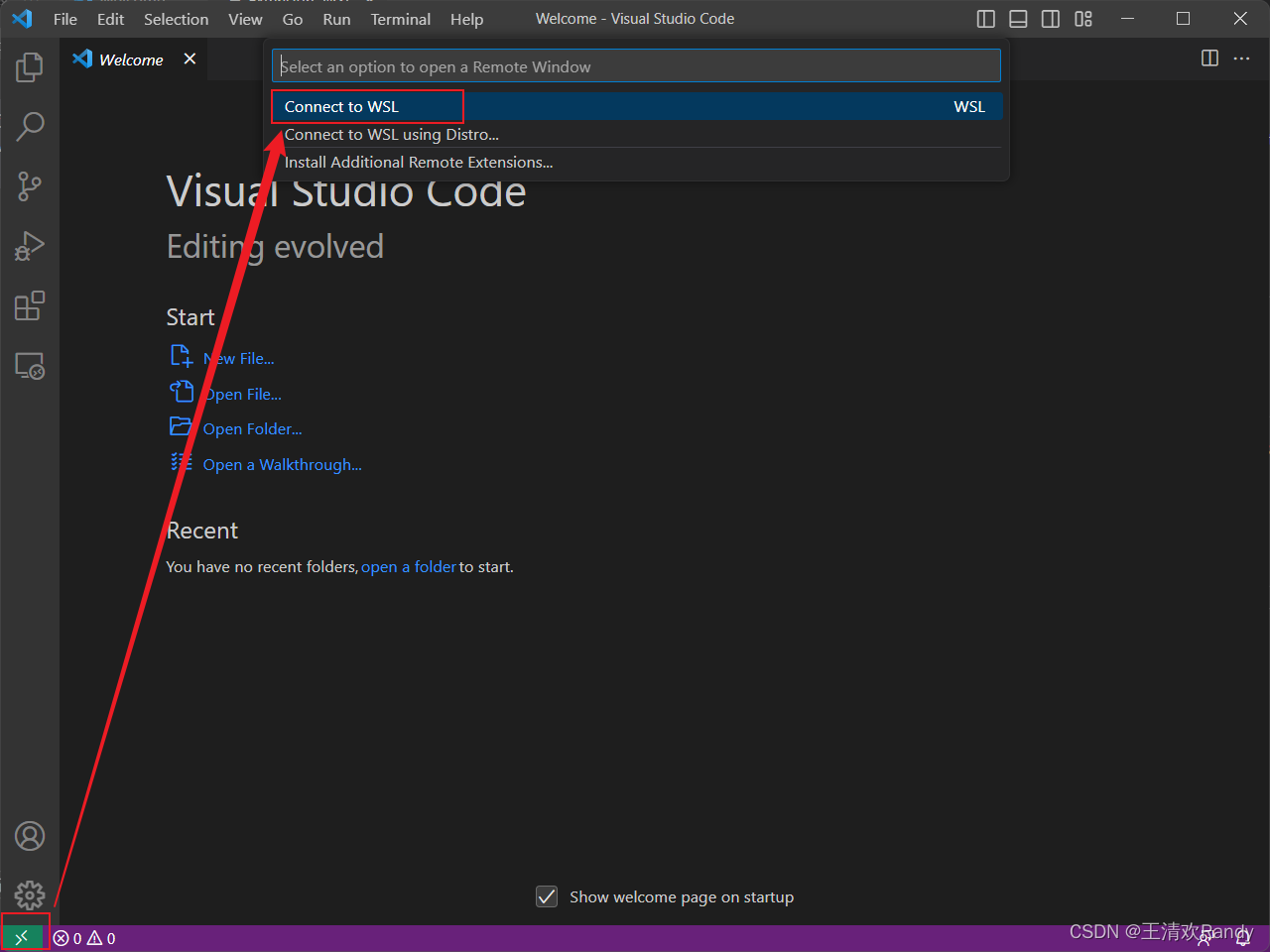Image resolution: width=1270 pixels, height=952 pixels.
Task: Minimize the Visual Studio Code window
Action: pos(1127,19)
